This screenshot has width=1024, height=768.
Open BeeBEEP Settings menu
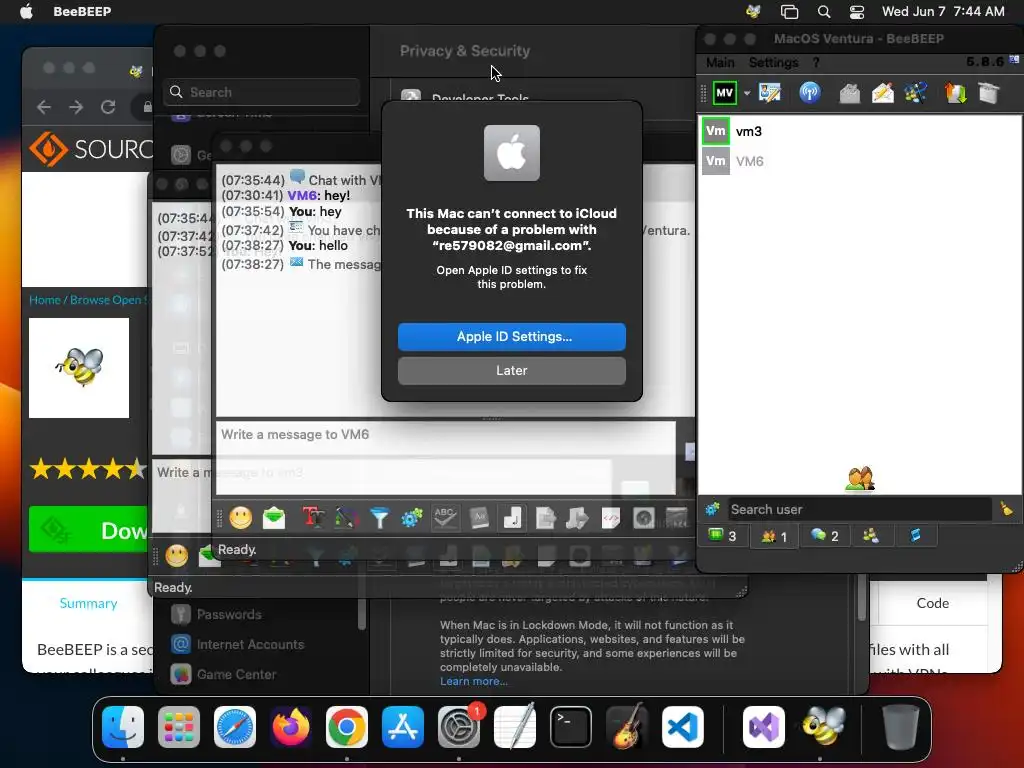[x=773, y=63]
